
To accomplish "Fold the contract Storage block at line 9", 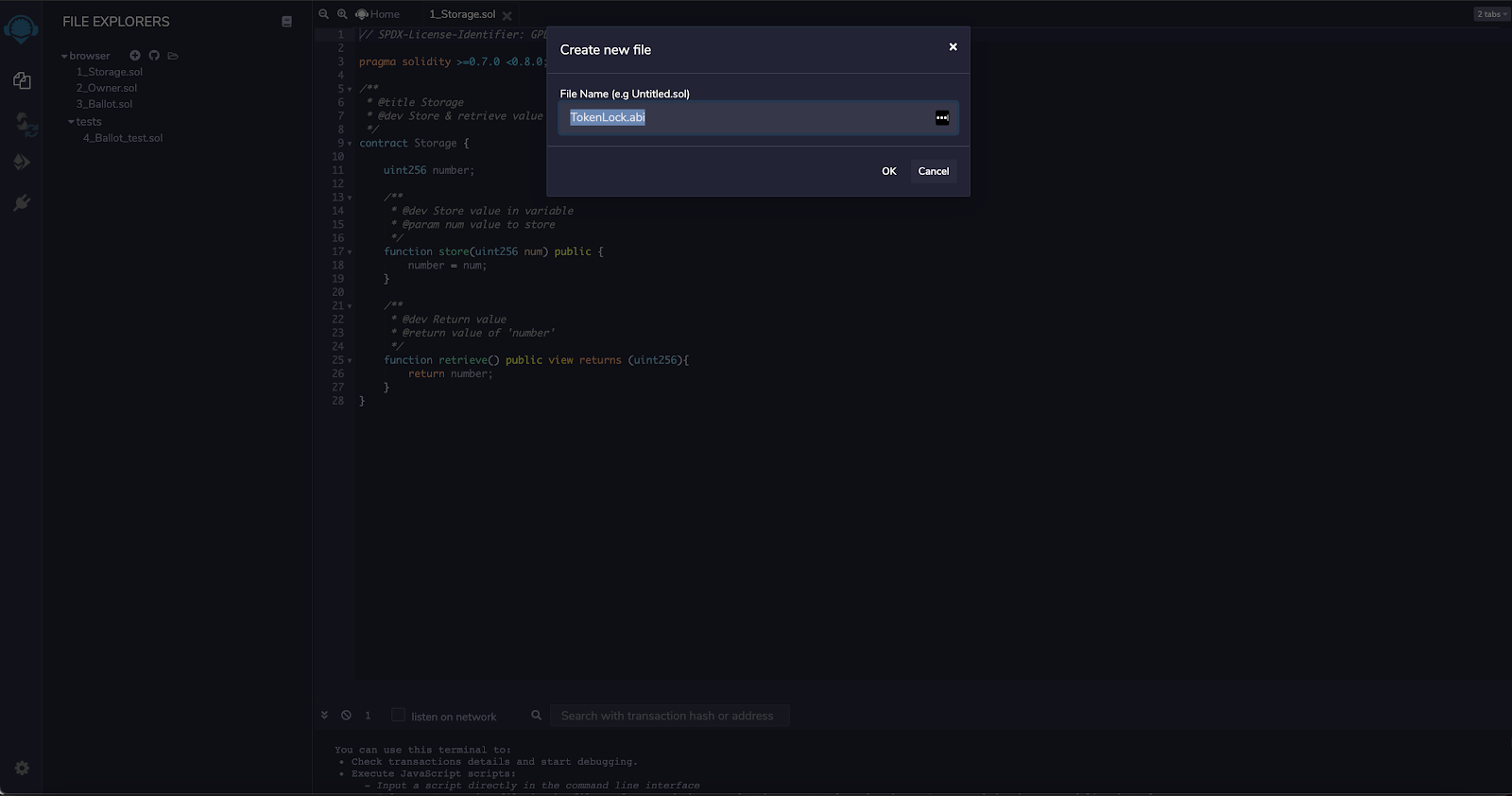I will pos(350,144).
